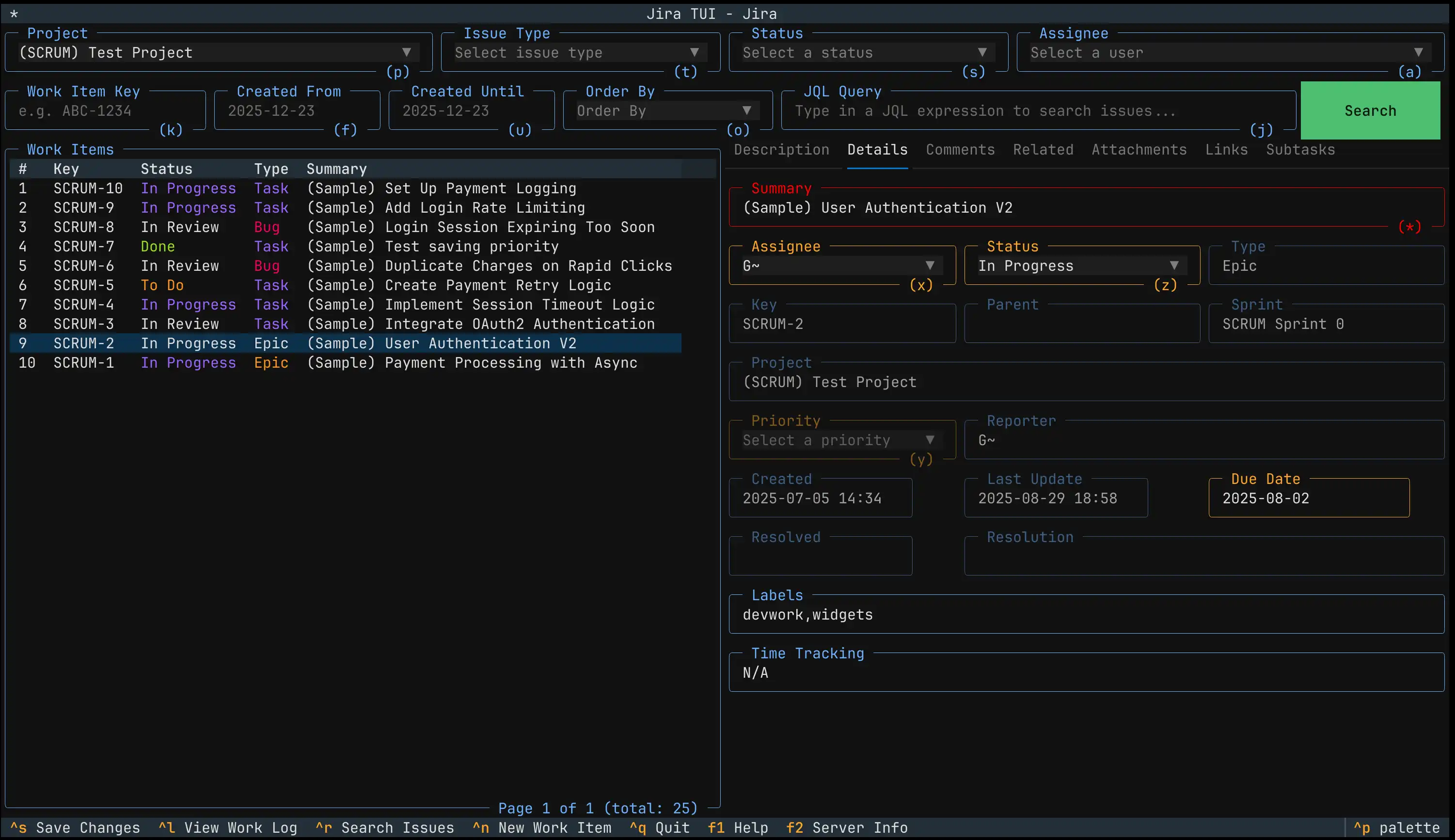
Task: Click Quit in the footer
Action: point(660,828)
